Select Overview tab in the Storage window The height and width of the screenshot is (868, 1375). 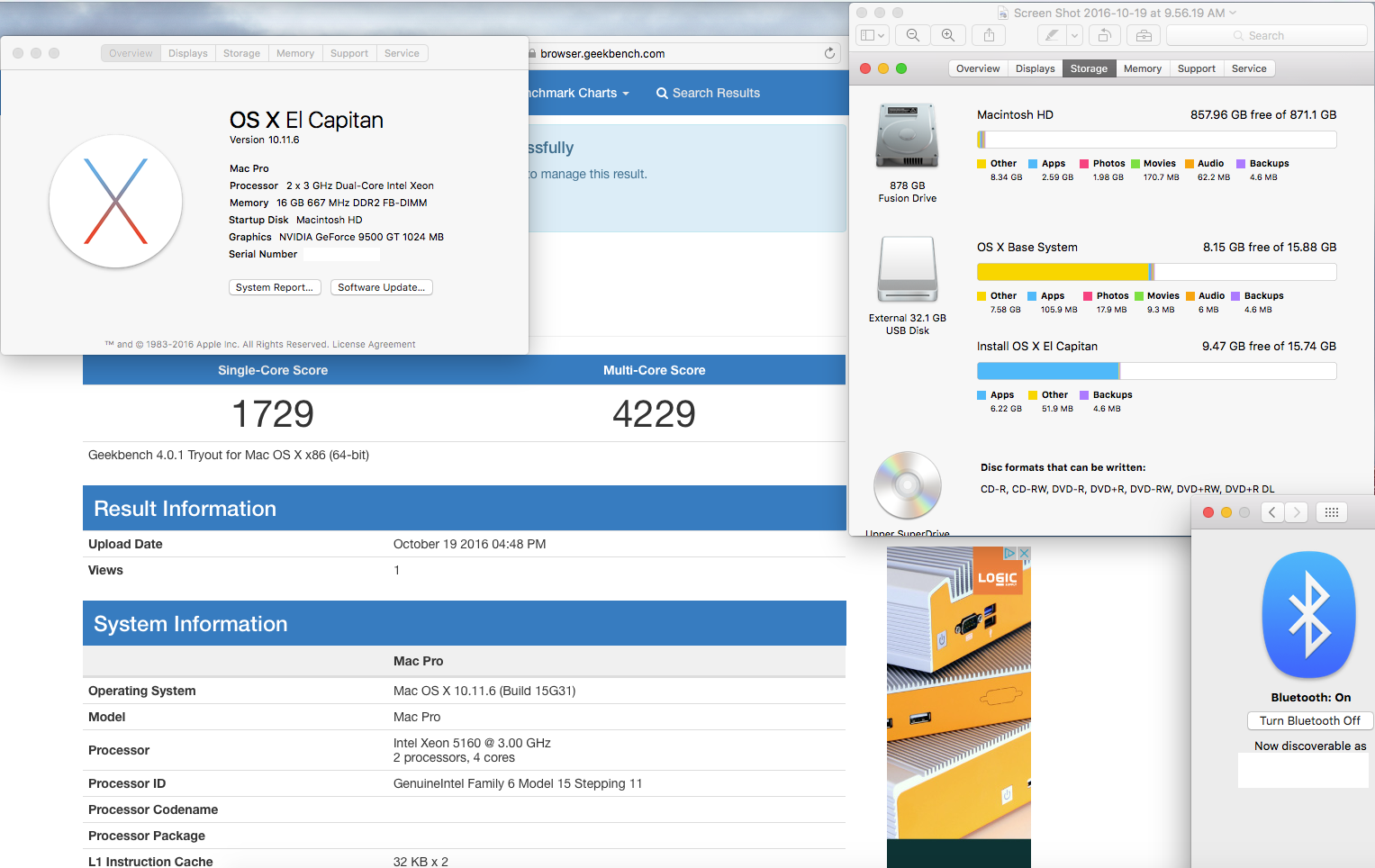pyautogui.click(x=978, y=68)
